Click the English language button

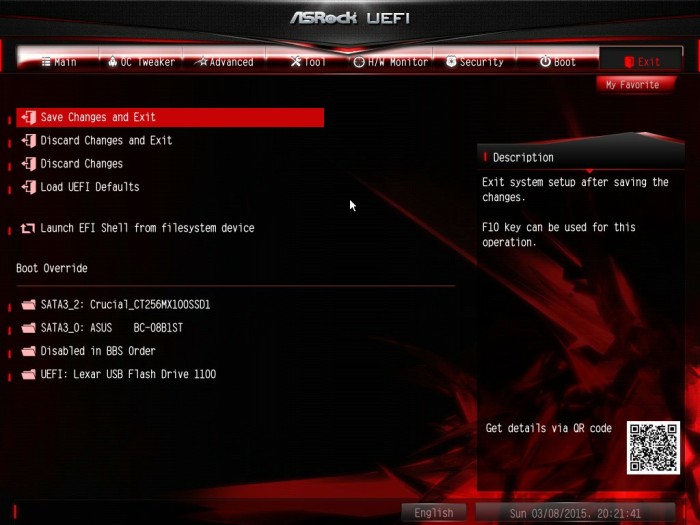433,512
